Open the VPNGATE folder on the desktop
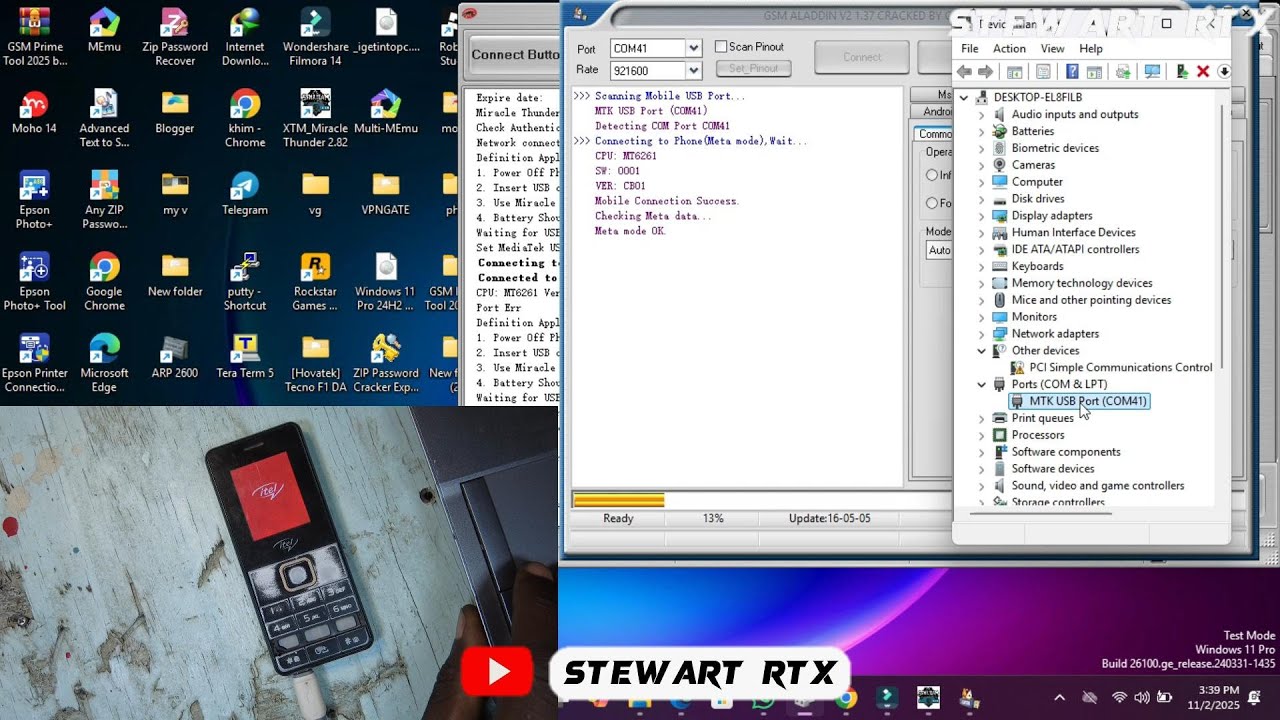 [x=385, y=194]
